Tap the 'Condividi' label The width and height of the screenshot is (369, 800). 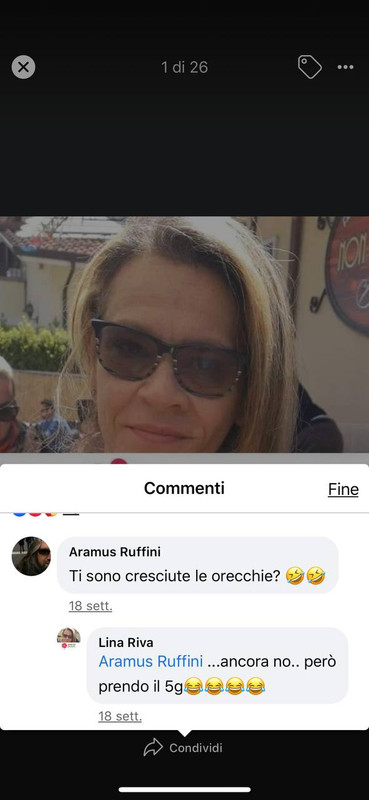click(196, 748)
